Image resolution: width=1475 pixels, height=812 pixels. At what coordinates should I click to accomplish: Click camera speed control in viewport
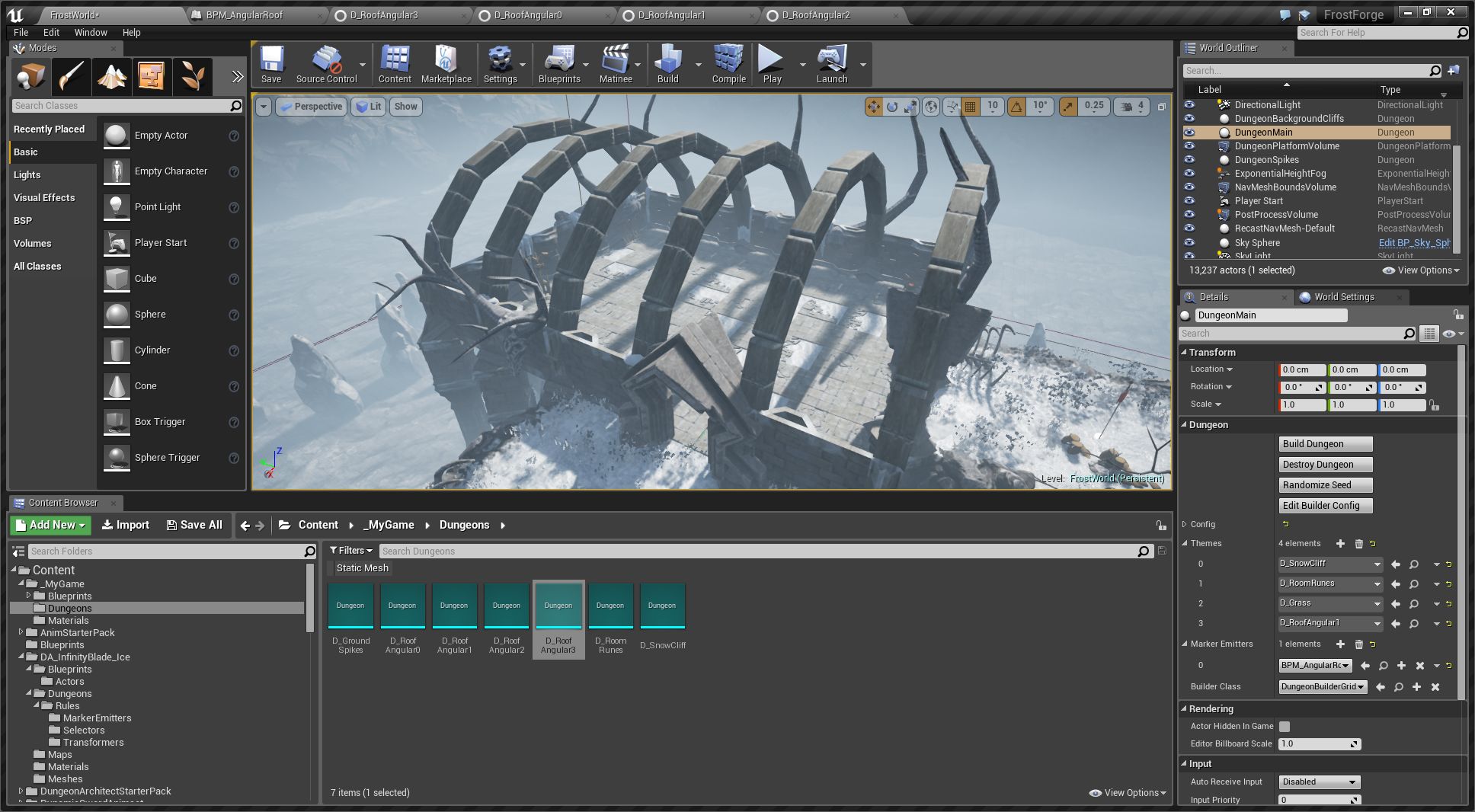[x=1132, y=107]
